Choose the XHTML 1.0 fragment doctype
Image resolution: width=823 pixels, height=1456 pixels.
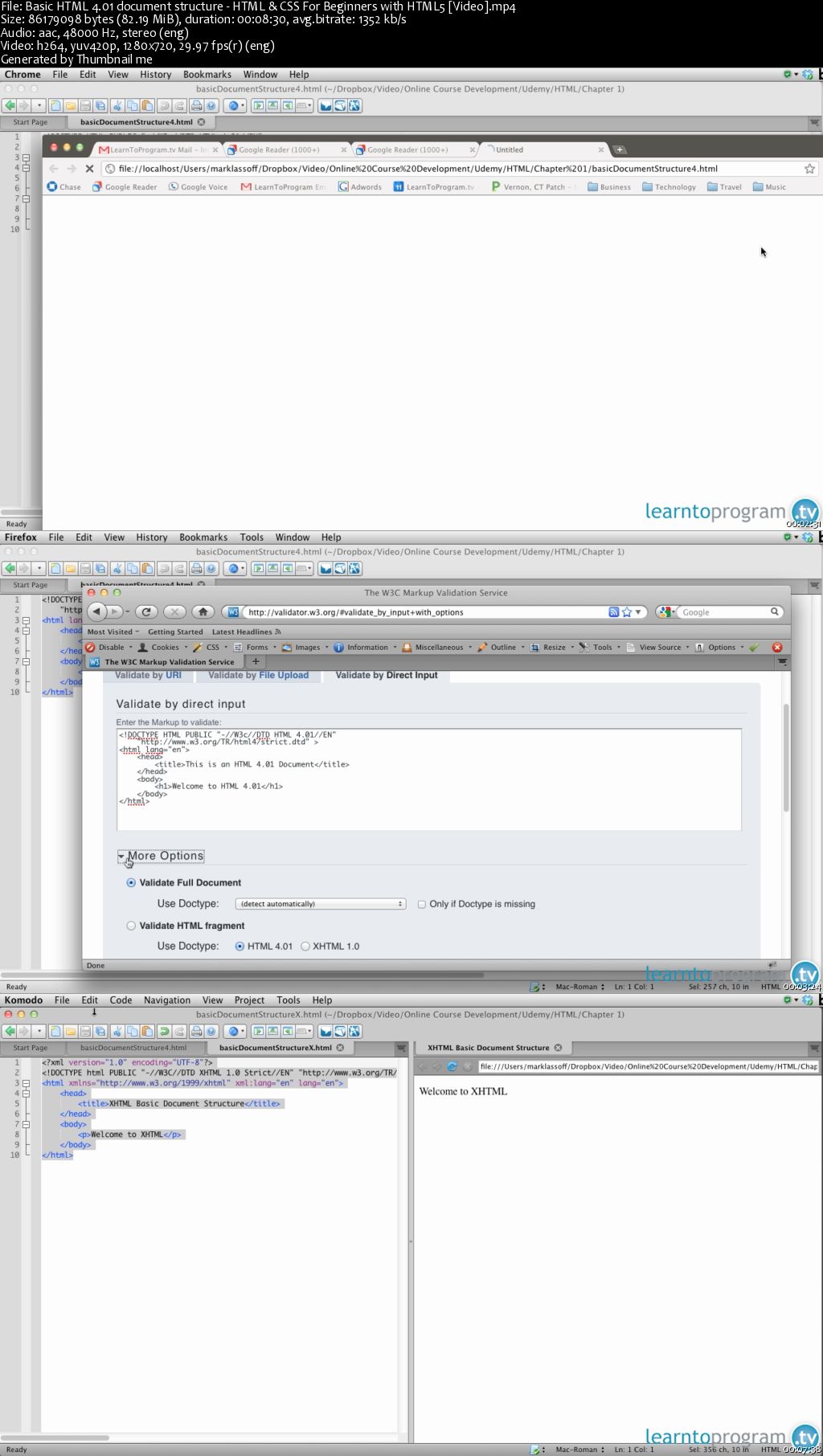click(x=305, y=947)
